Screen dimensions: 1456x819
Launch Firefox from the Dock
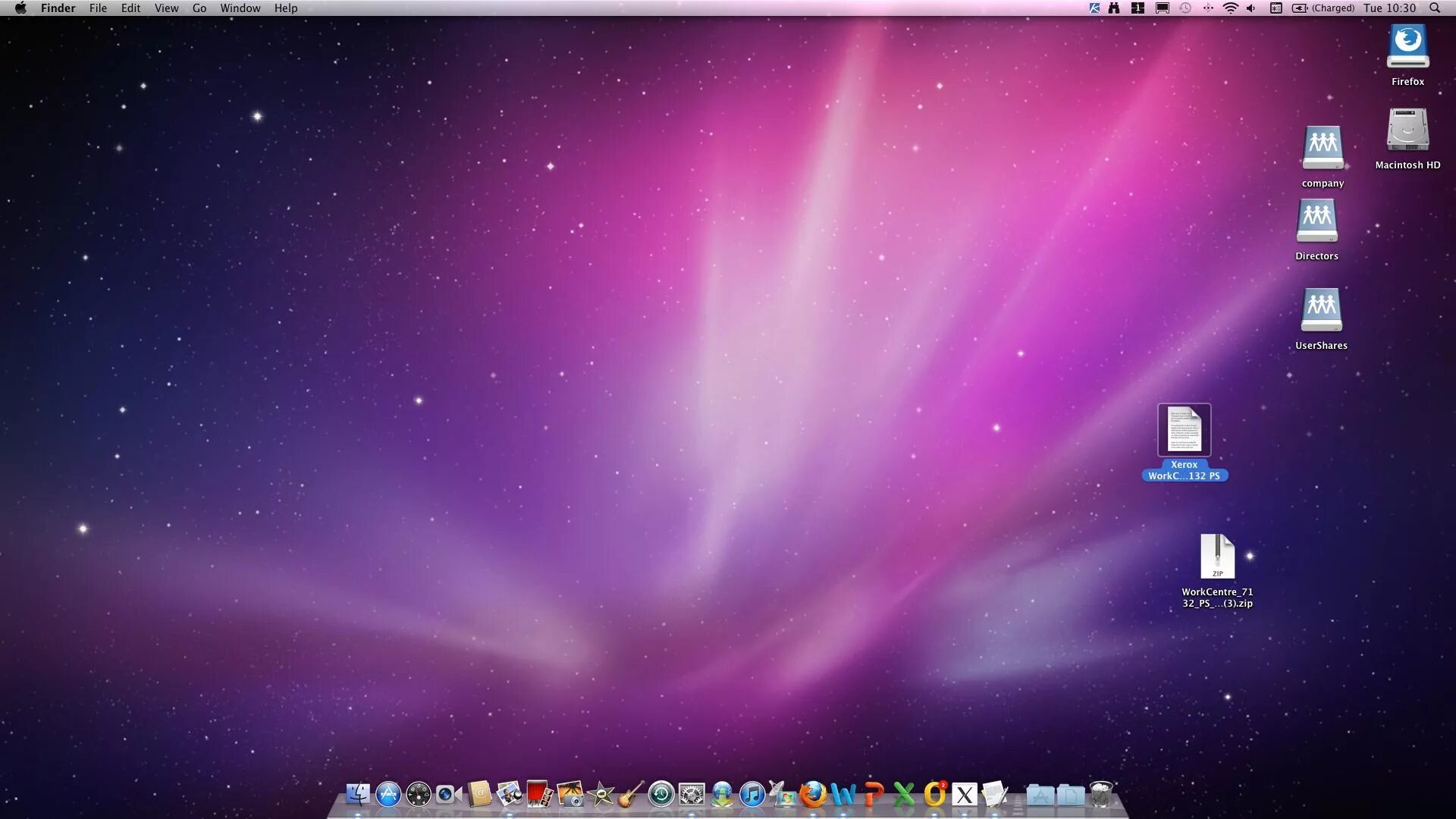(x=813, y=794)
